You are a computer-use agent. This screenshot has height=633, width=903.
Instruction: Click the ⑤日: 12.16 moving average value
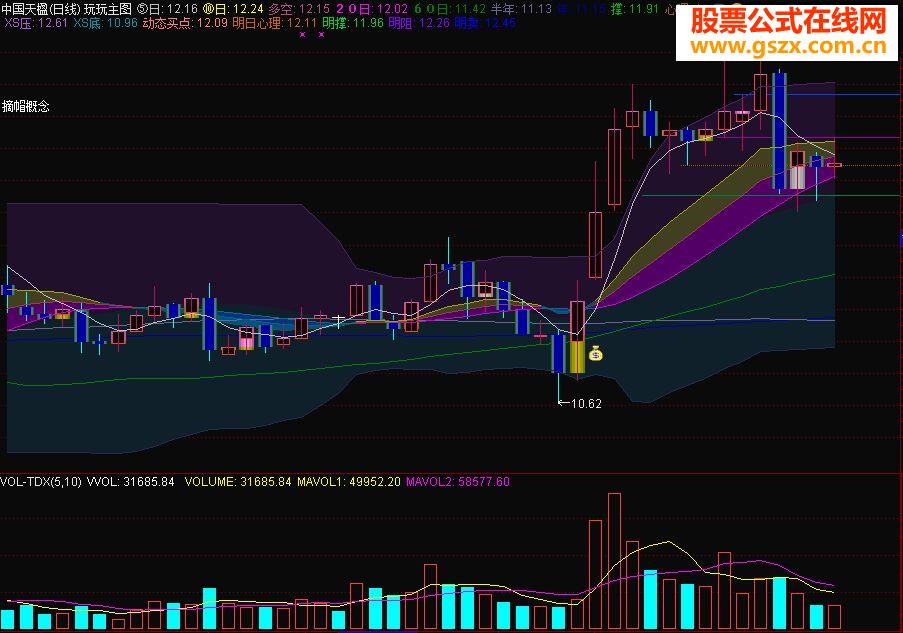click(167, 9)
